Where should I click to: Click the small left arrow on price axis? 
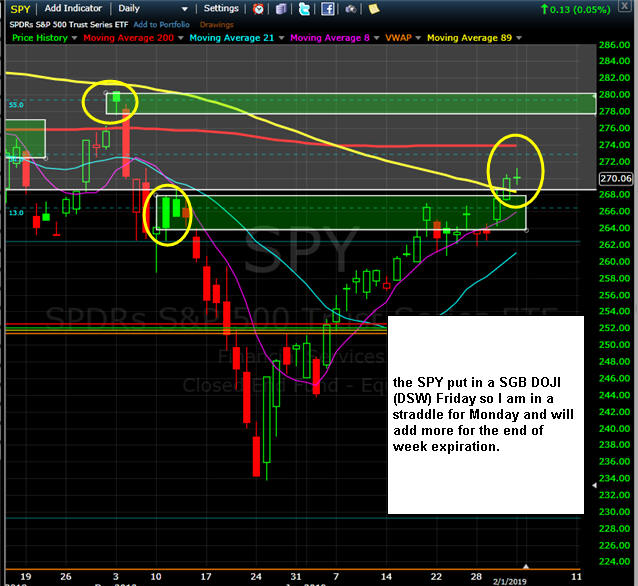[594, 485]
